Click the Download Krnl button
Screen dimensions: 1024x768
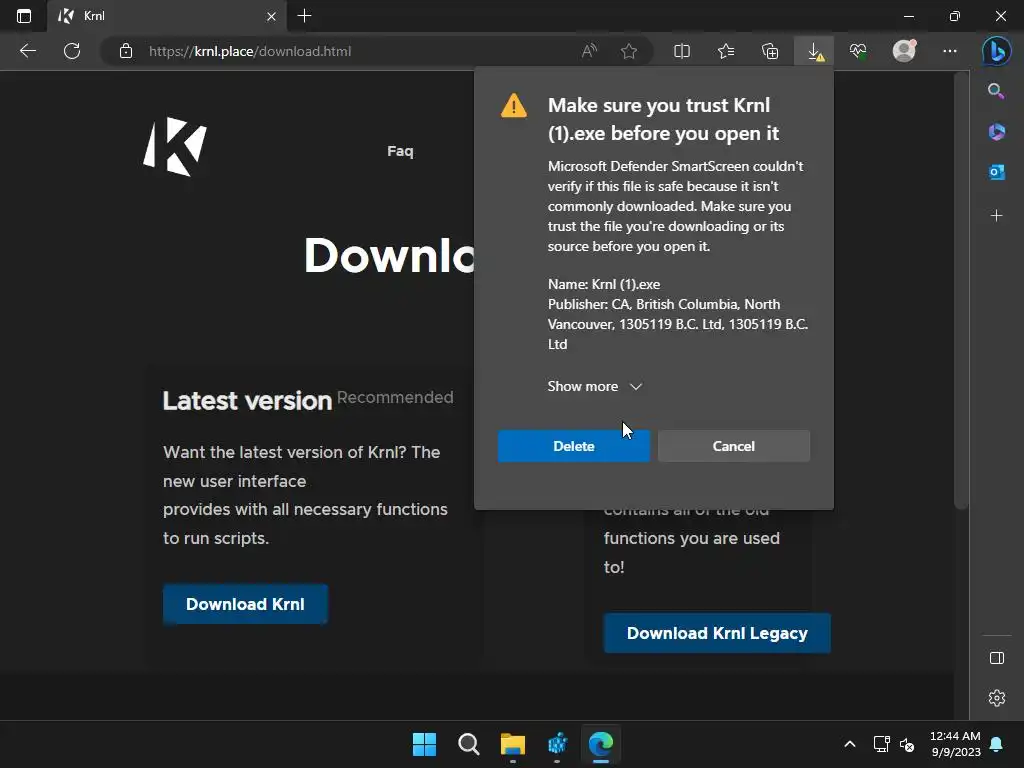[x=245, y=604]
